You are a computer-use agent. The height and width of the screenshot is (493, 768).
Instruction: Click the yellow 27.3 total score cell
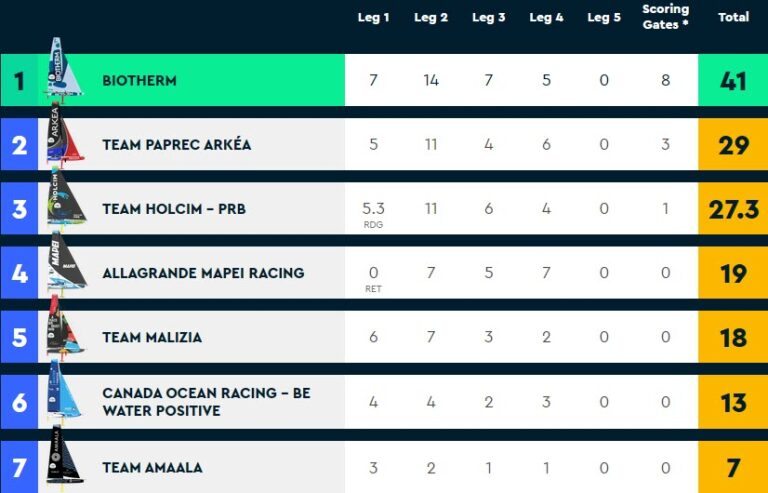733,209
